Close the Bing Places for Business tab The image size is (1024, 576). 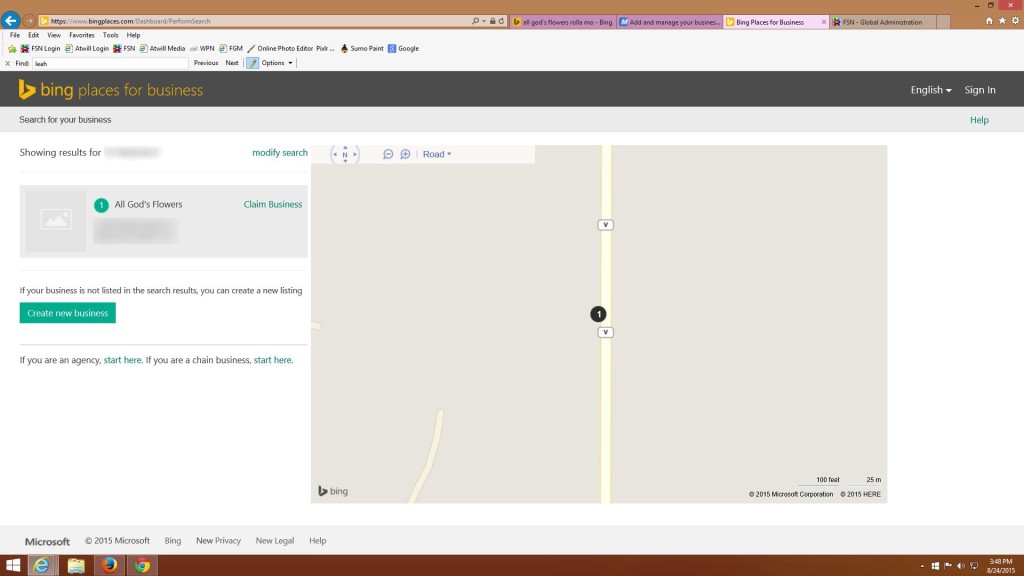[824, 22]
